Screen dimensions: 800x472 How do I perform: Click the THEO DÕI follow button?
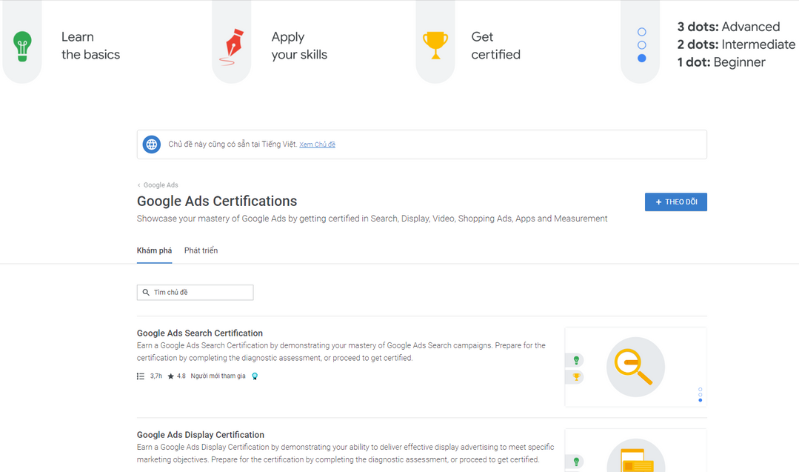tap(676, 202)
